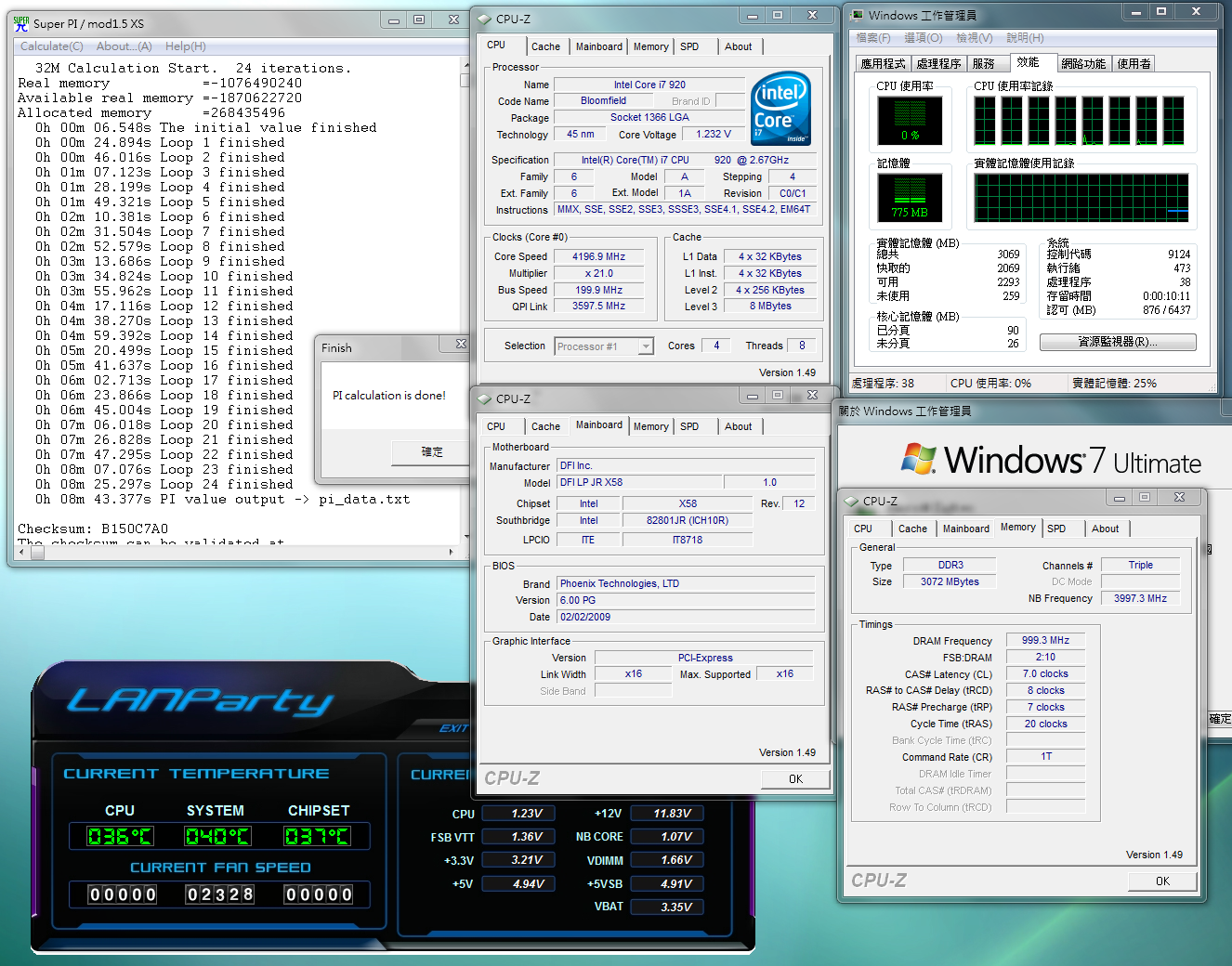The width and height of the screenshot is (1232, 966).
Task: Click the BIOS date 02/02/2009
Action: [x=686, y=617]
